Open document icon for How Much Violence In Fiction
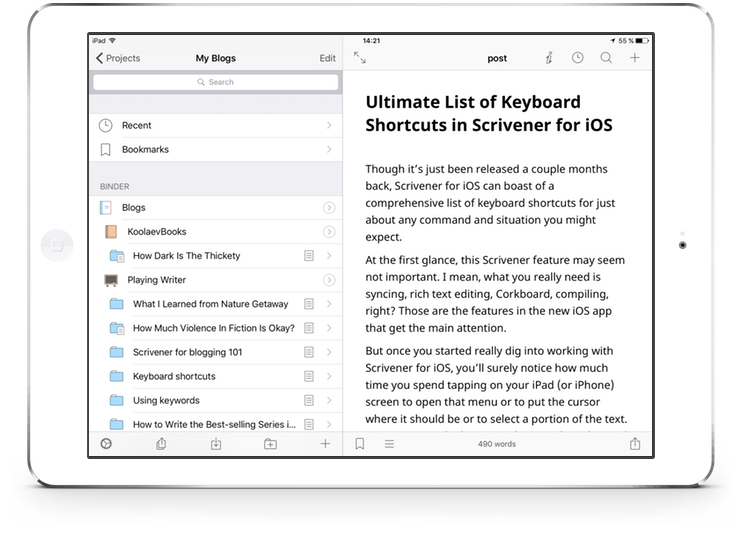742x540 pixels. tap(309, 328)
